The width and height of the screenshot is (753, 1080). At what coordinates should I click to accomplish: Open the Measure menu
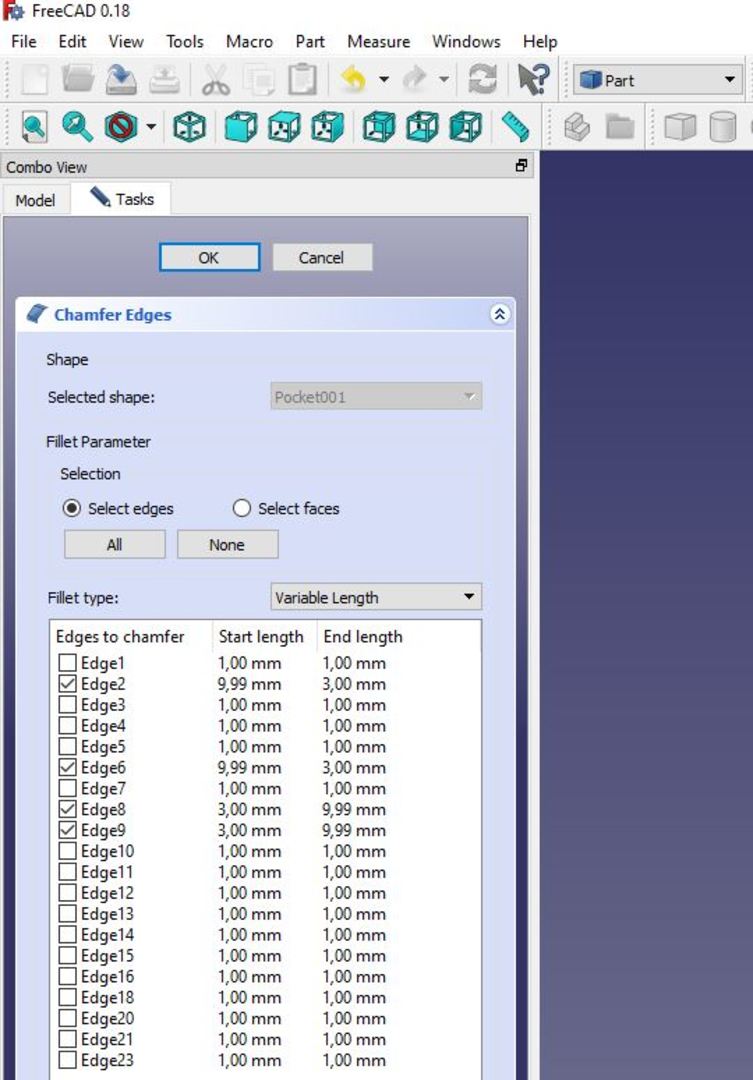coord(378,41)
